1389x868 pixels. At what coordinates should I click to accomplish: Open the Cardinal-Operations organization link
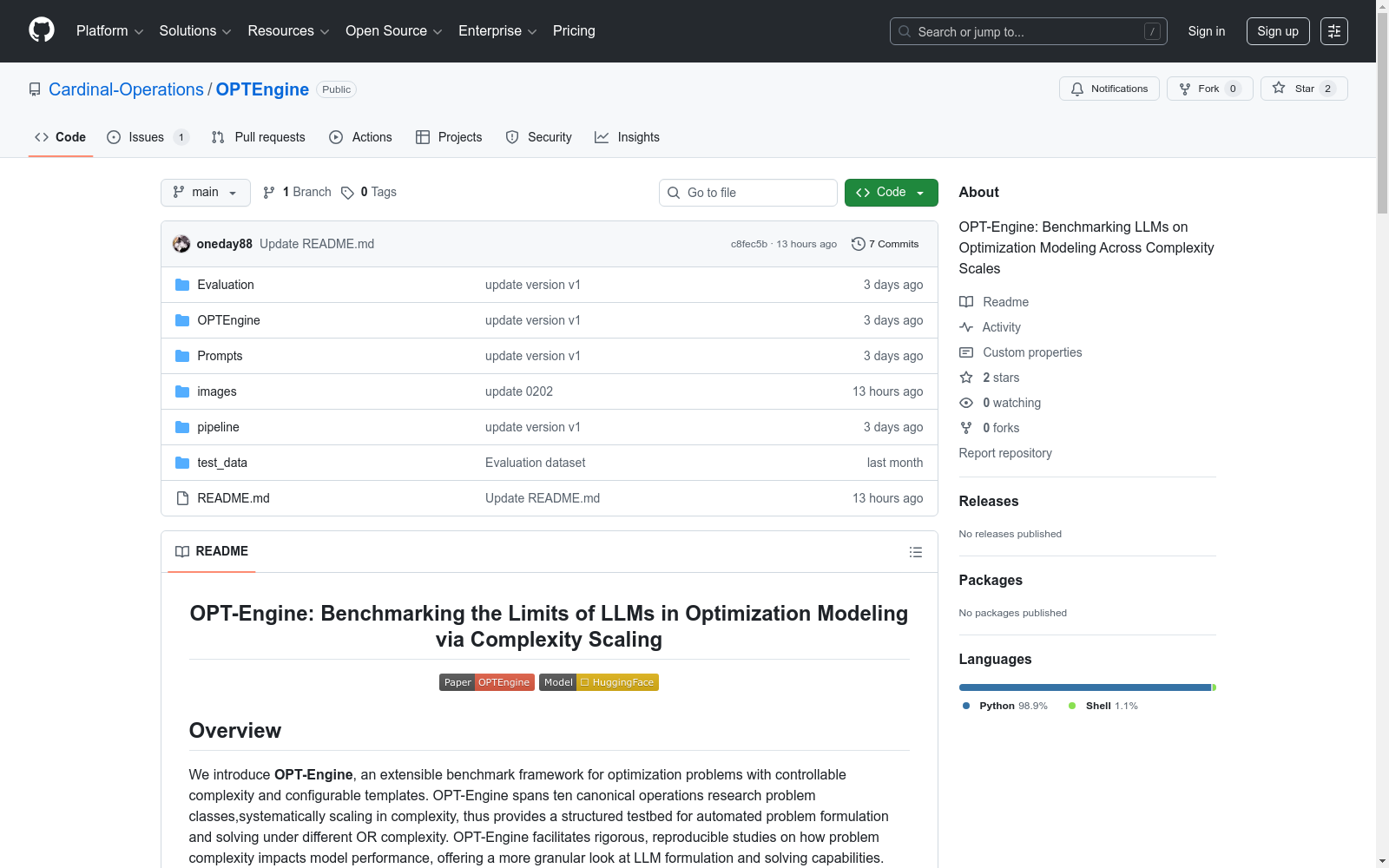126,89
